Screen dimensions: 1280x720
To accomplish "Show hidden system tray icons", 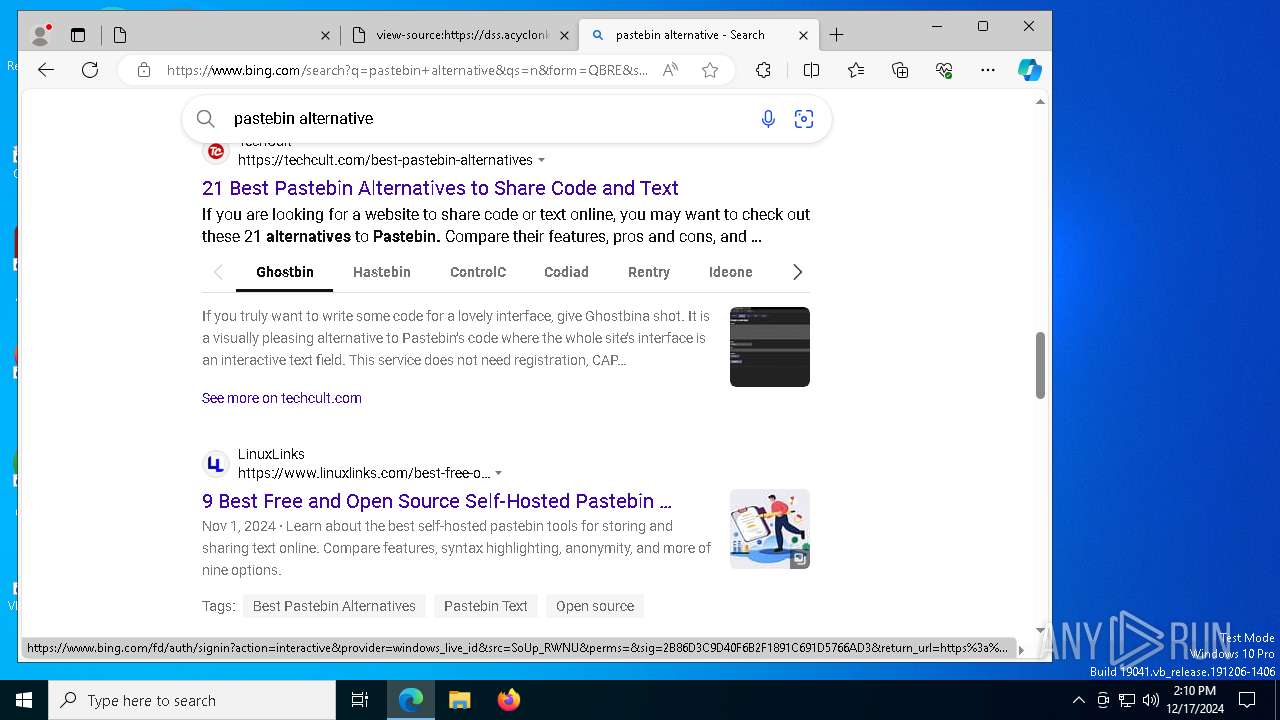I will [1078, 700].
